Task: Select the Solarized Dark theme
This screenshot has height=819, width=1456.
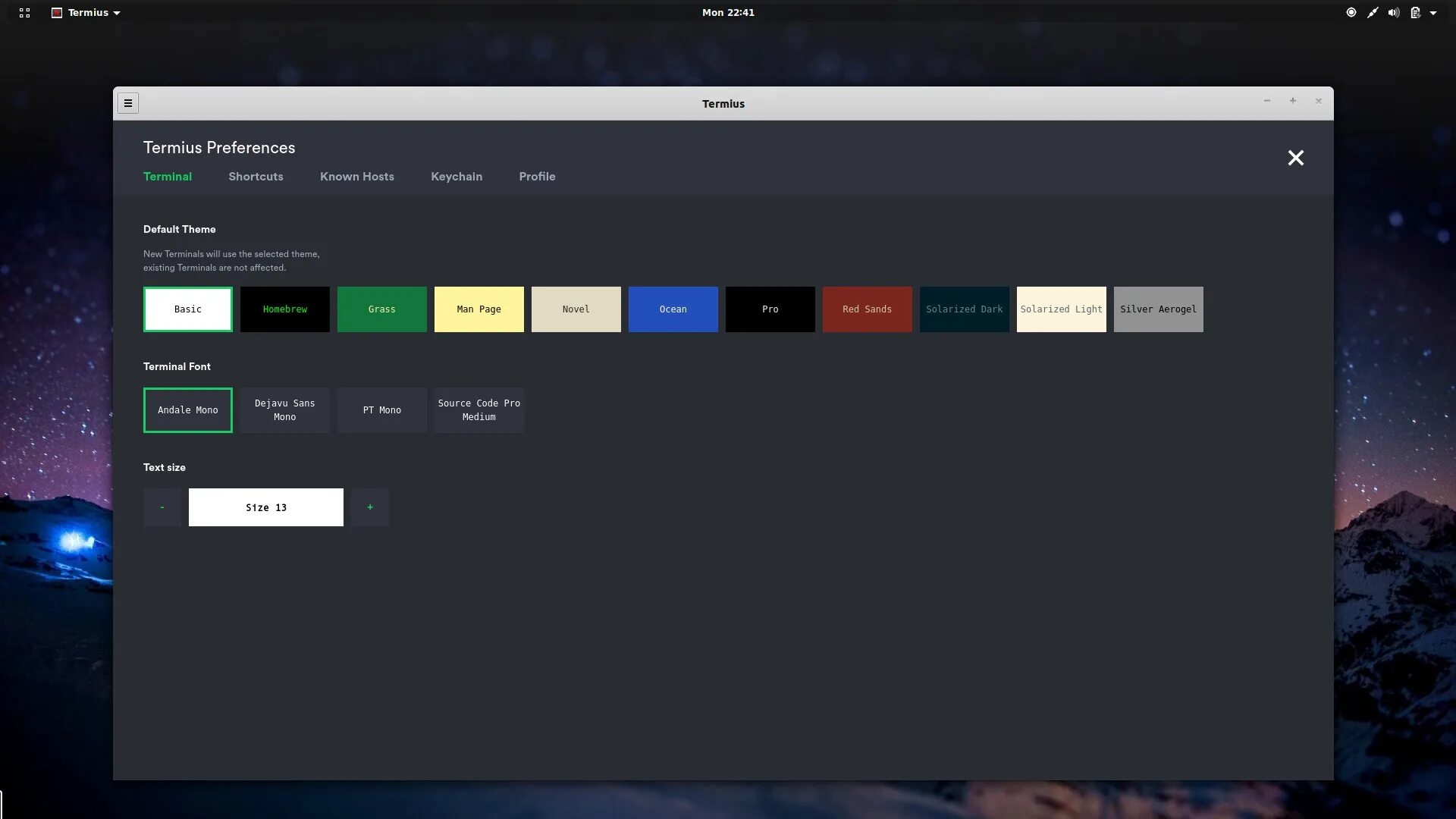Action: click(x=965, y=309)
